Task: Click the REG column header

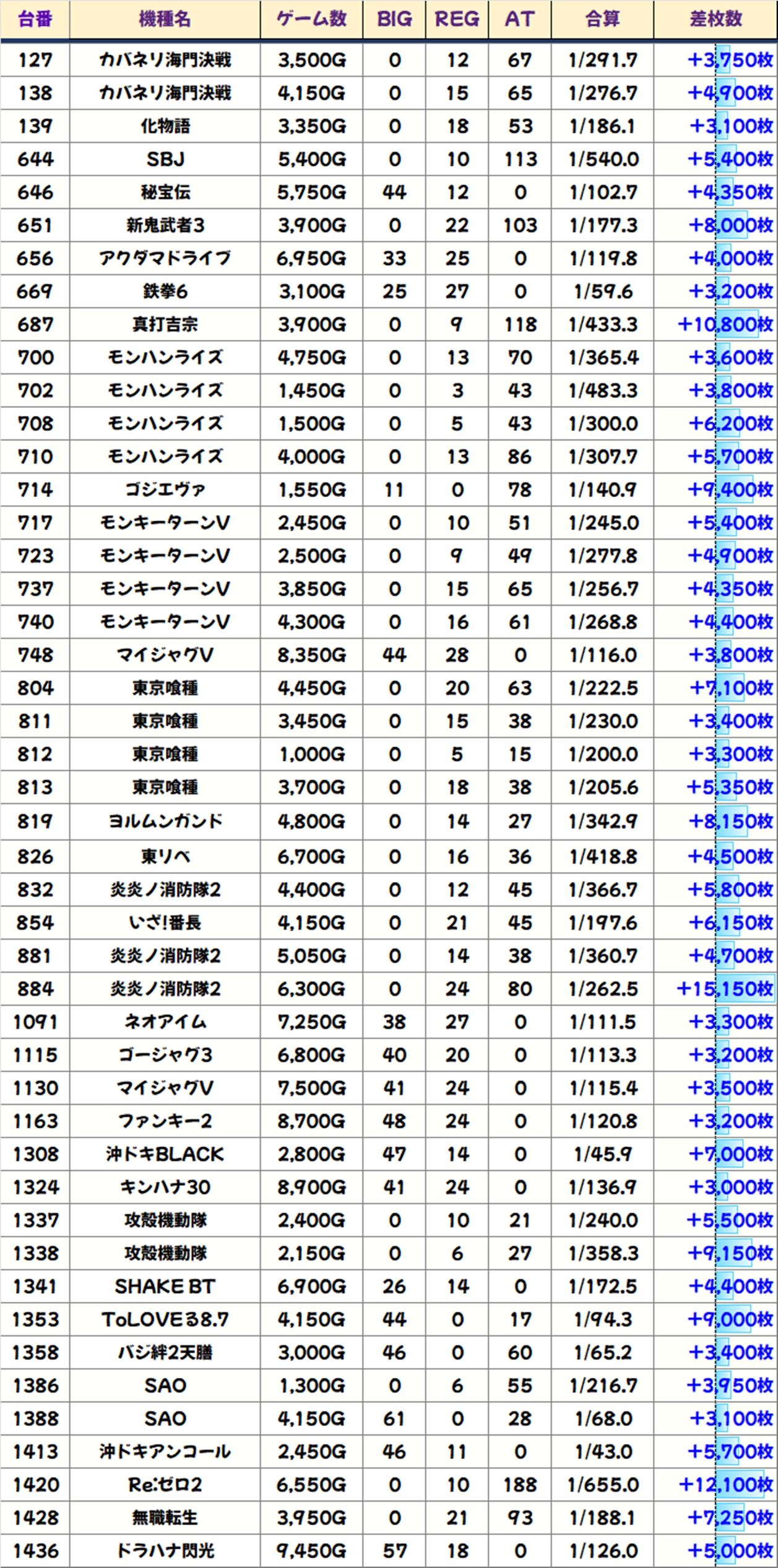Action: coord(457,19)
